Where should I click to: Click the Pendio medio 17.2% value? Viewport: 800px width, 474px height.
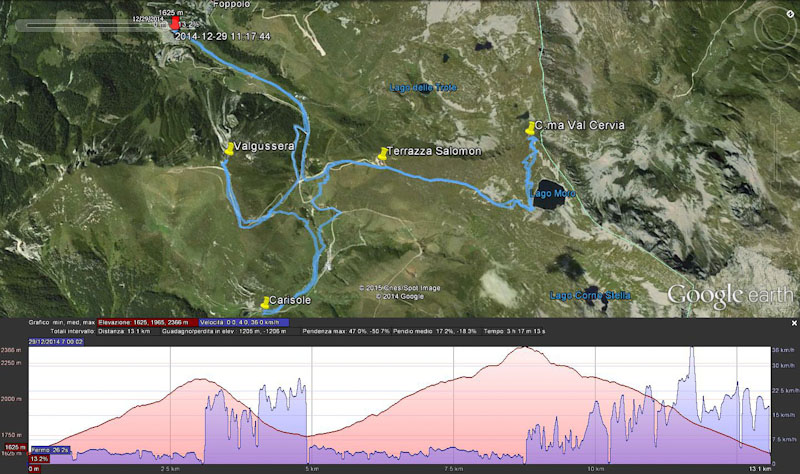click(435, 331)
